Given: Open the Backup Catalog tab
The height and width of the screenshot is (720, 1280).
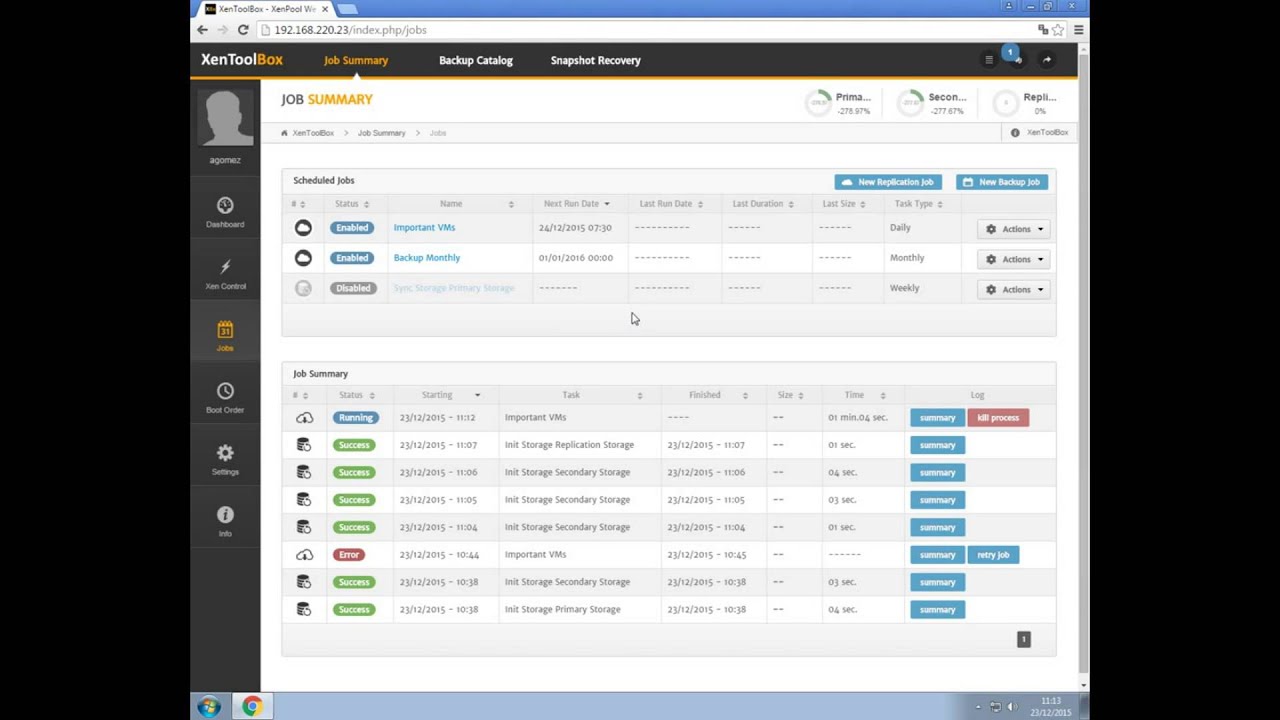Looking at the screenshot, I should point(476,60).
